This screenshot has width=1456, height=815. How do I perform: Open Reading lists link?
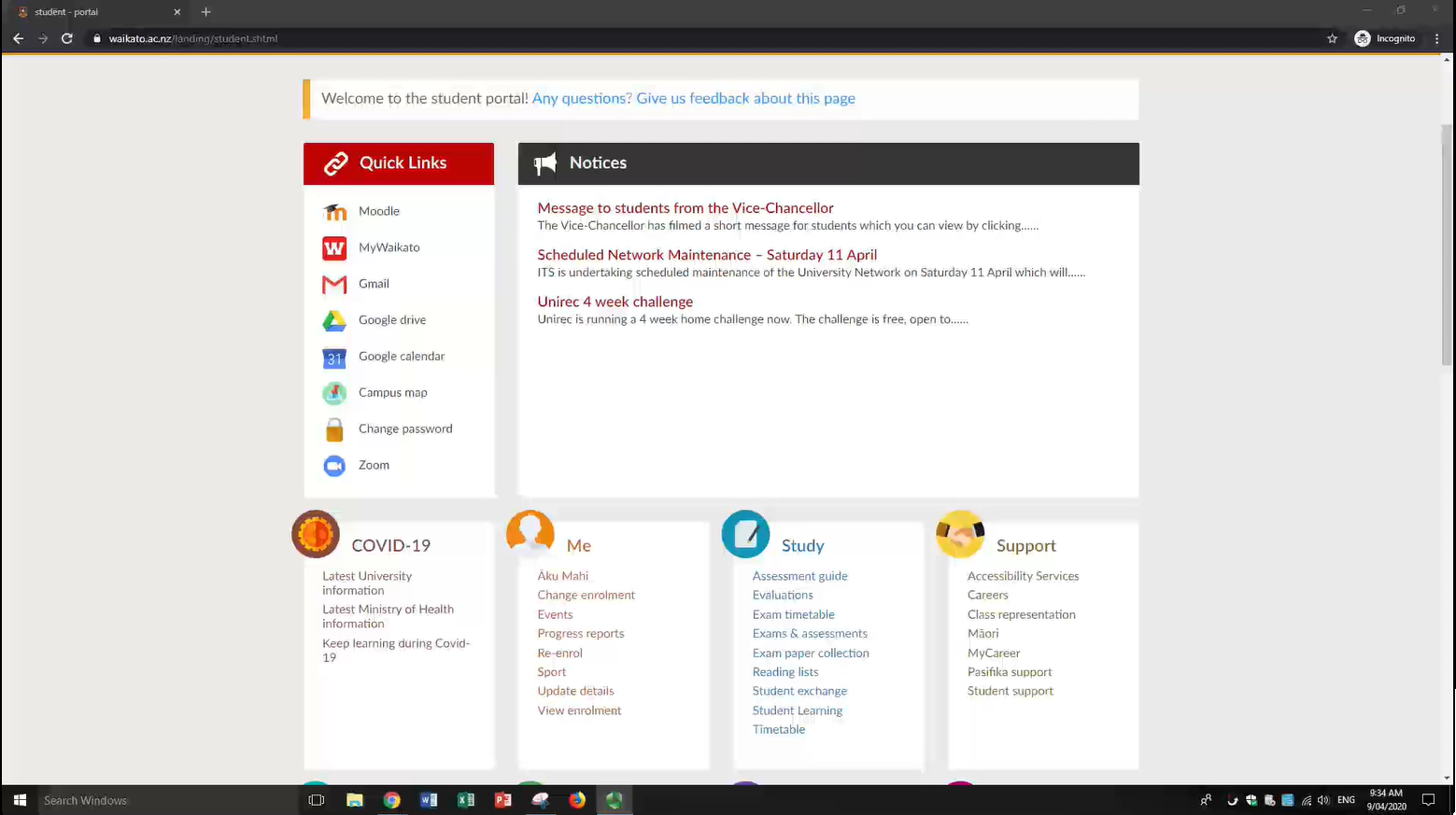(x=785, y=672)
